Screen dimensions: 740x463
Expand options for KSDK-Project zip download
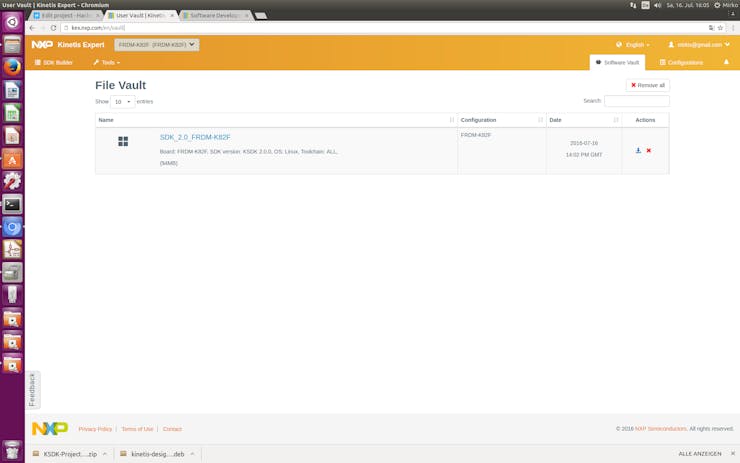[105, 454]
